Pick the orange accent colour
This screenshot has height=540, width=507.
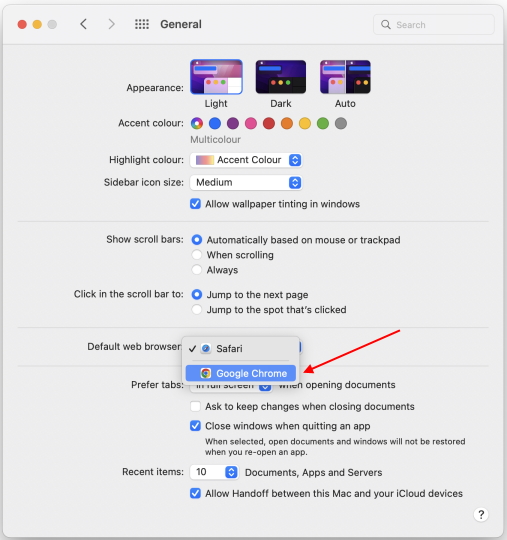pos(287,123)
